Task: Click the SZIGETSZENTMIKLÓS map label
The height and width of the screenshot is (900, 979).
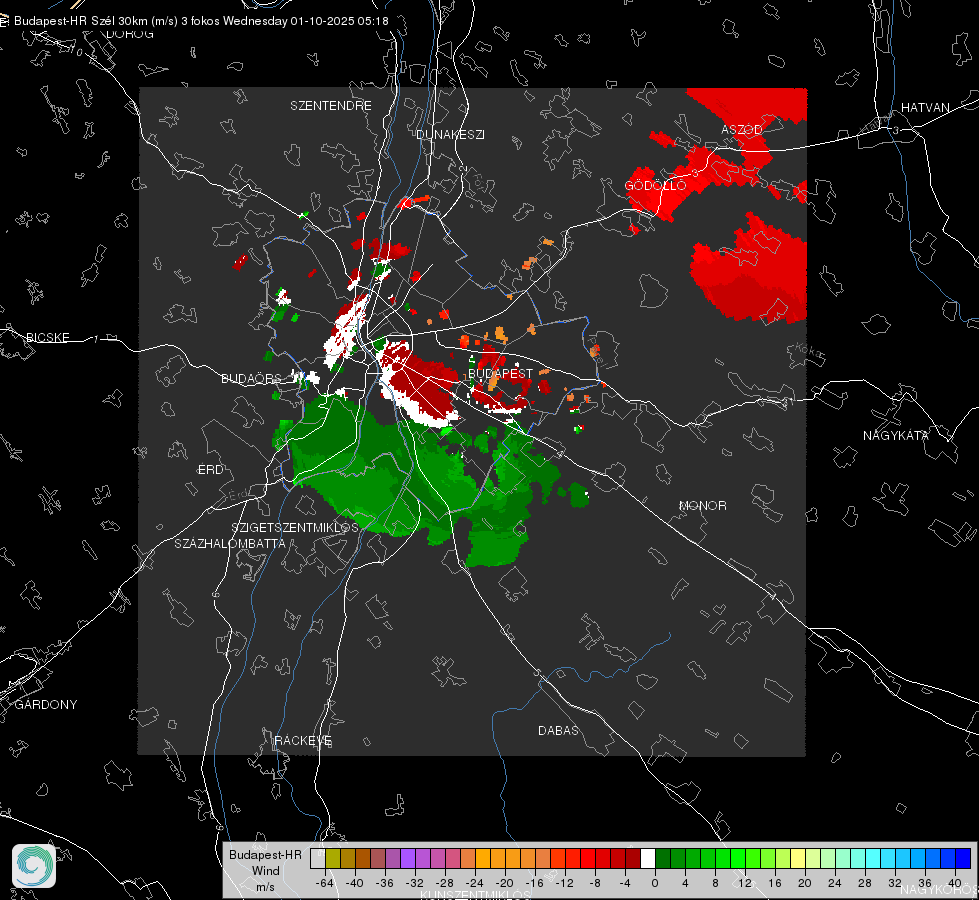Action: tap(295, 527)
